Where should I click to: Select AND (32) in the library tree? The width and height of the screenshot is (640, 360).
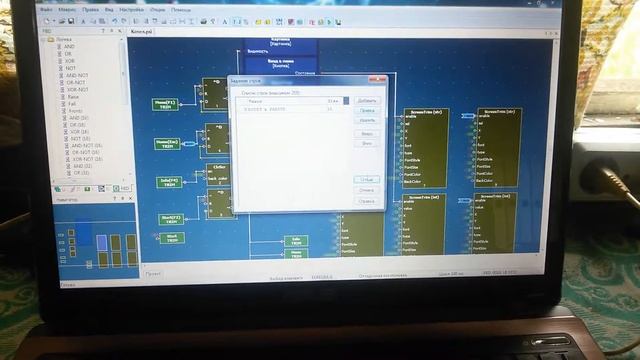pos(82,166)
